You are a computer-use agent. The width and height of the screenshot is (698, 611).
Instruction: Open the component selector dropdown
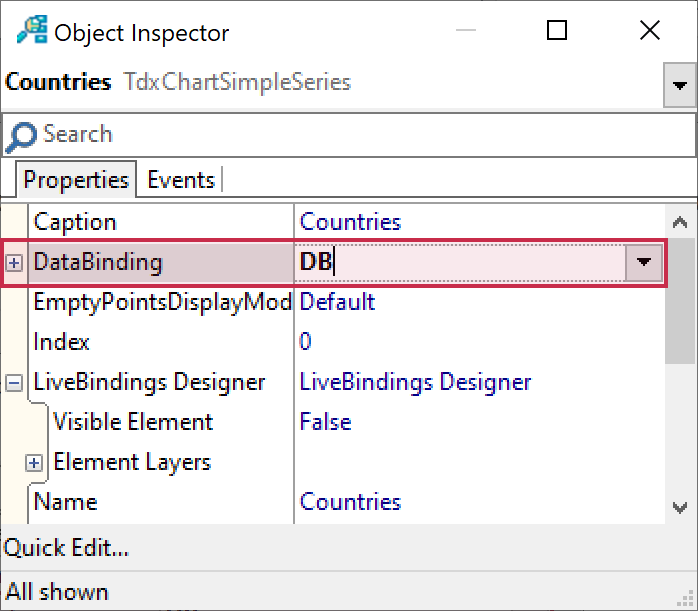point(680,86)
